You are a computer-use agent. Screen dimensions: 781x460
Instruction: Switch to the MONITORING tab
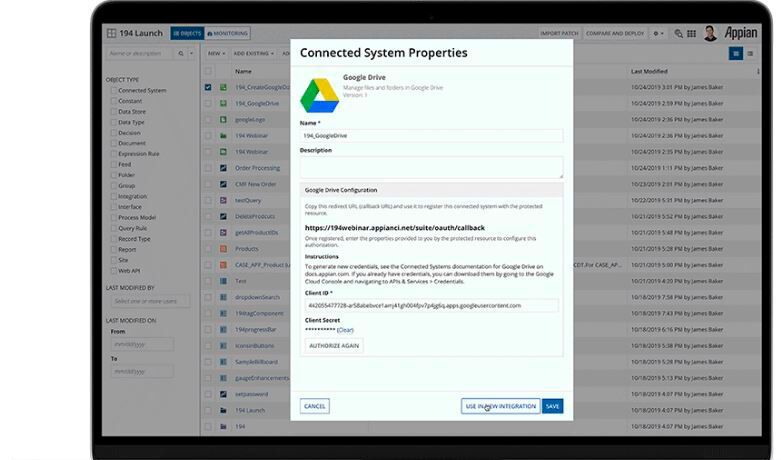(227, 33)
